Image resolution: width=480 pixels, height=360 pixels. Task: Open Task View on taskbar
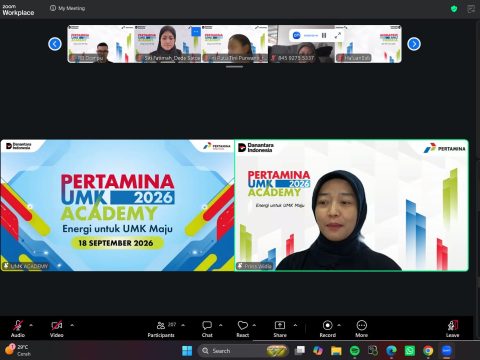[300, 351]
